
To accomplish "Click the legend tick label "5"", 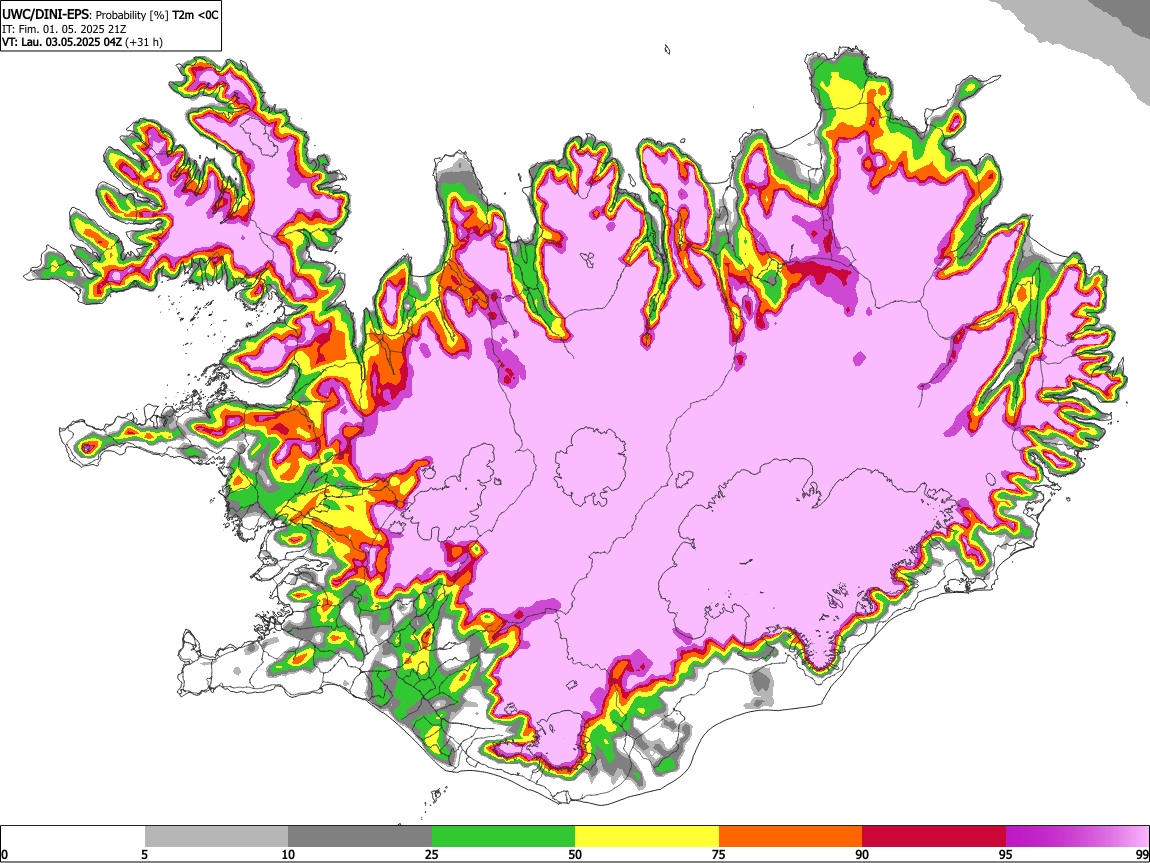I will coord(144,854).
